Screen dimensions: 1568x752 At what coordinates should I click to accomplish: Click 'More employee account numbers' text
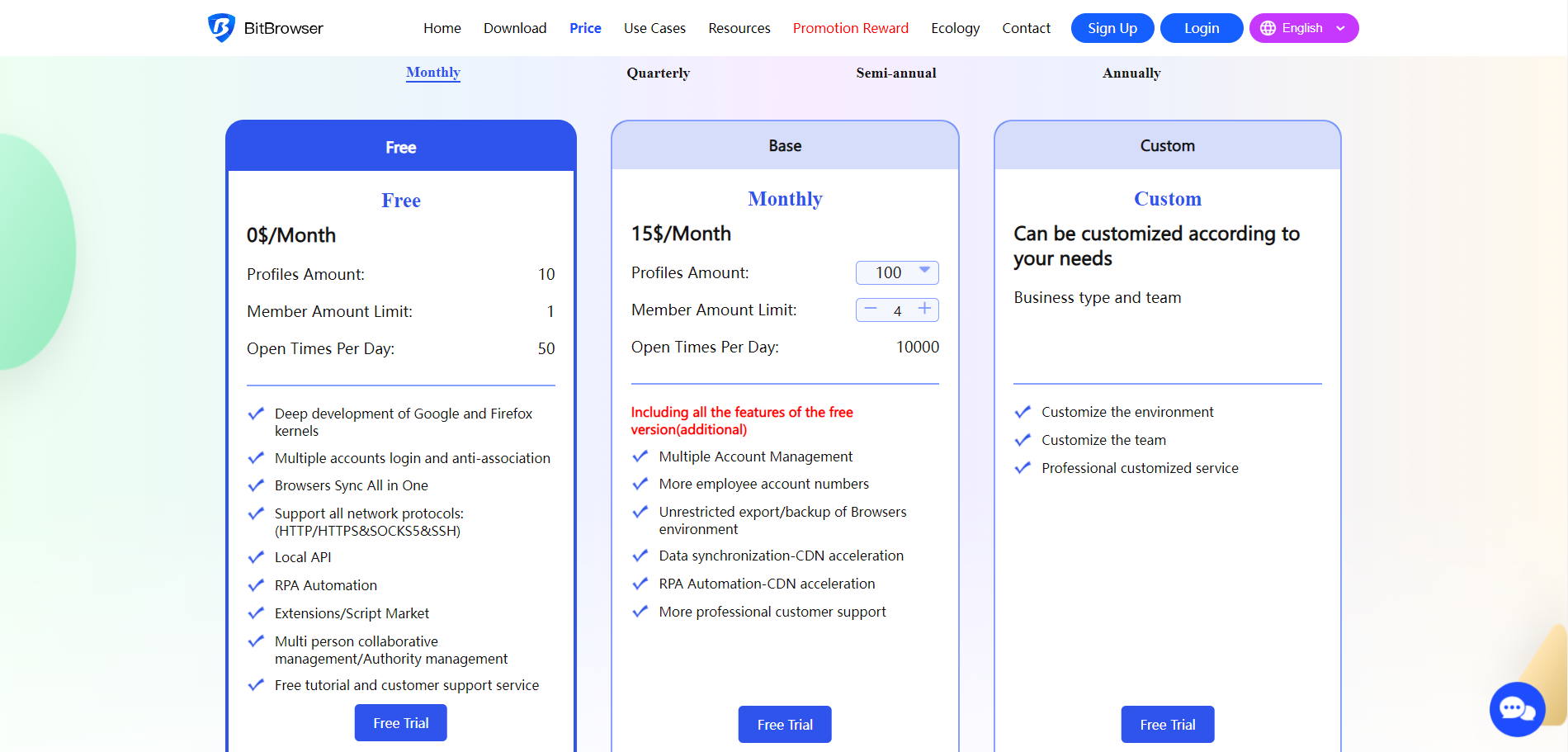pos(764,484)
